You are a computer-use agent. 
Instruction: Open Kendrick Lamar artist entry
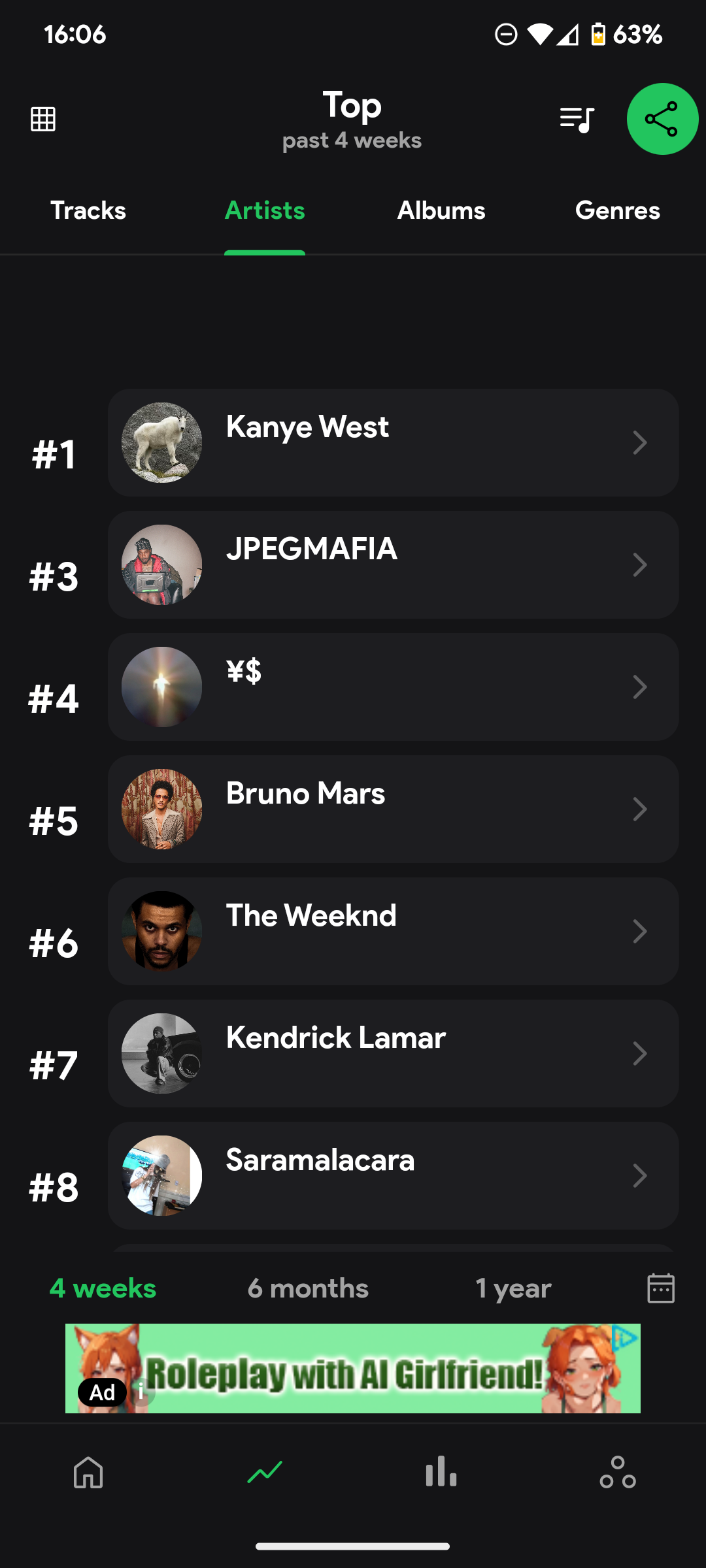point(392,1053)
